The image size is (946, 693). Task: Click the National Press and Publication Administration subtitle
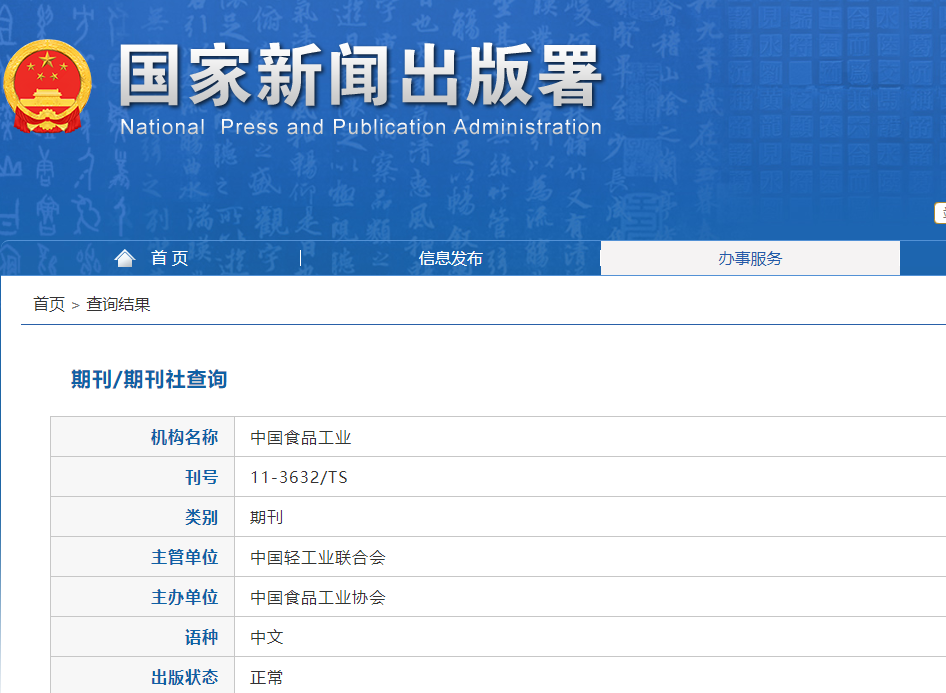pyautogui.click(x=361, y=127)
